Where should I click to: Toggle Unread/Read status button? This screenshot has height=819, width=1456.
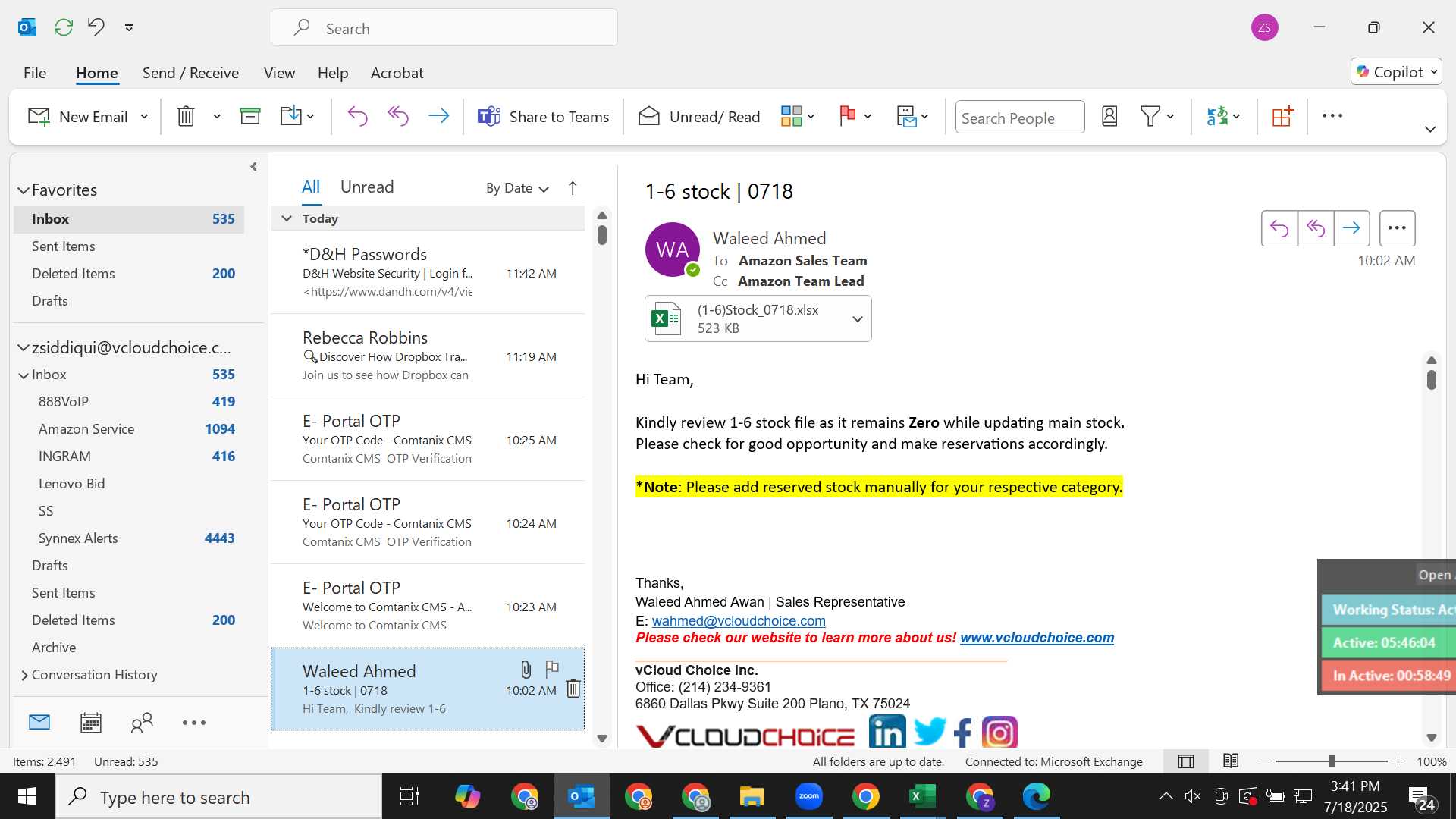[x=699, y=117]
